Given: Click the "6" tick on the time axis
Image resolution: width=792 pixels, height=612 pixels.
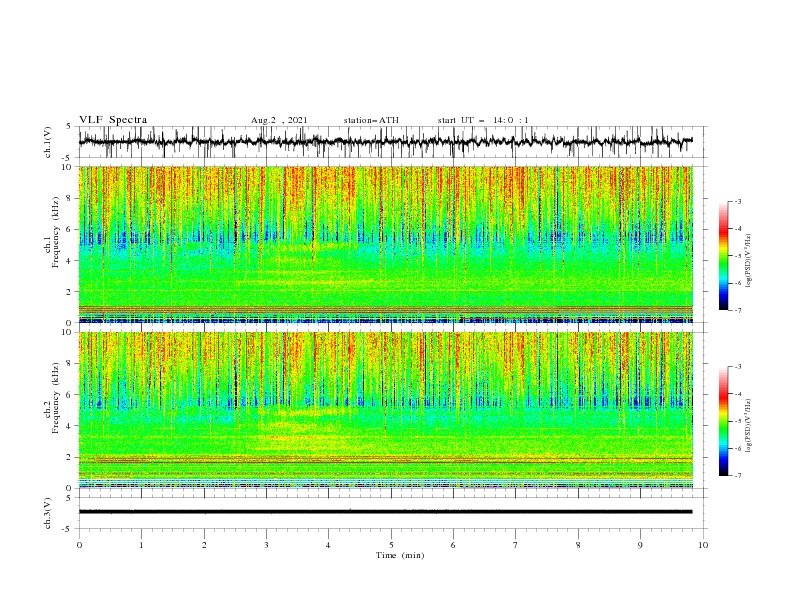Looking at the screenshot, I should 454,545.
